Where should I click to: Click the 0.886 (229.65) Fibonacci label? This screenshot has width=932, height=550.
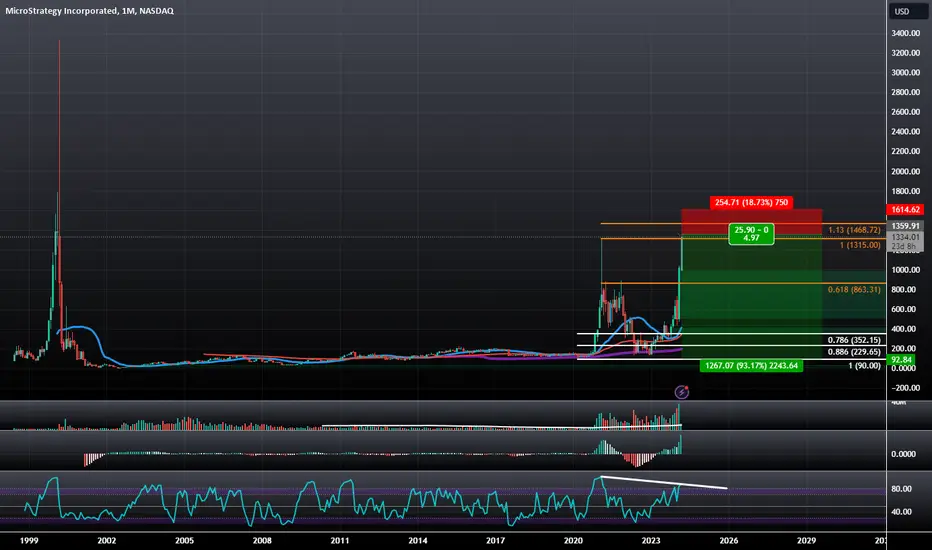click(854, 352)
